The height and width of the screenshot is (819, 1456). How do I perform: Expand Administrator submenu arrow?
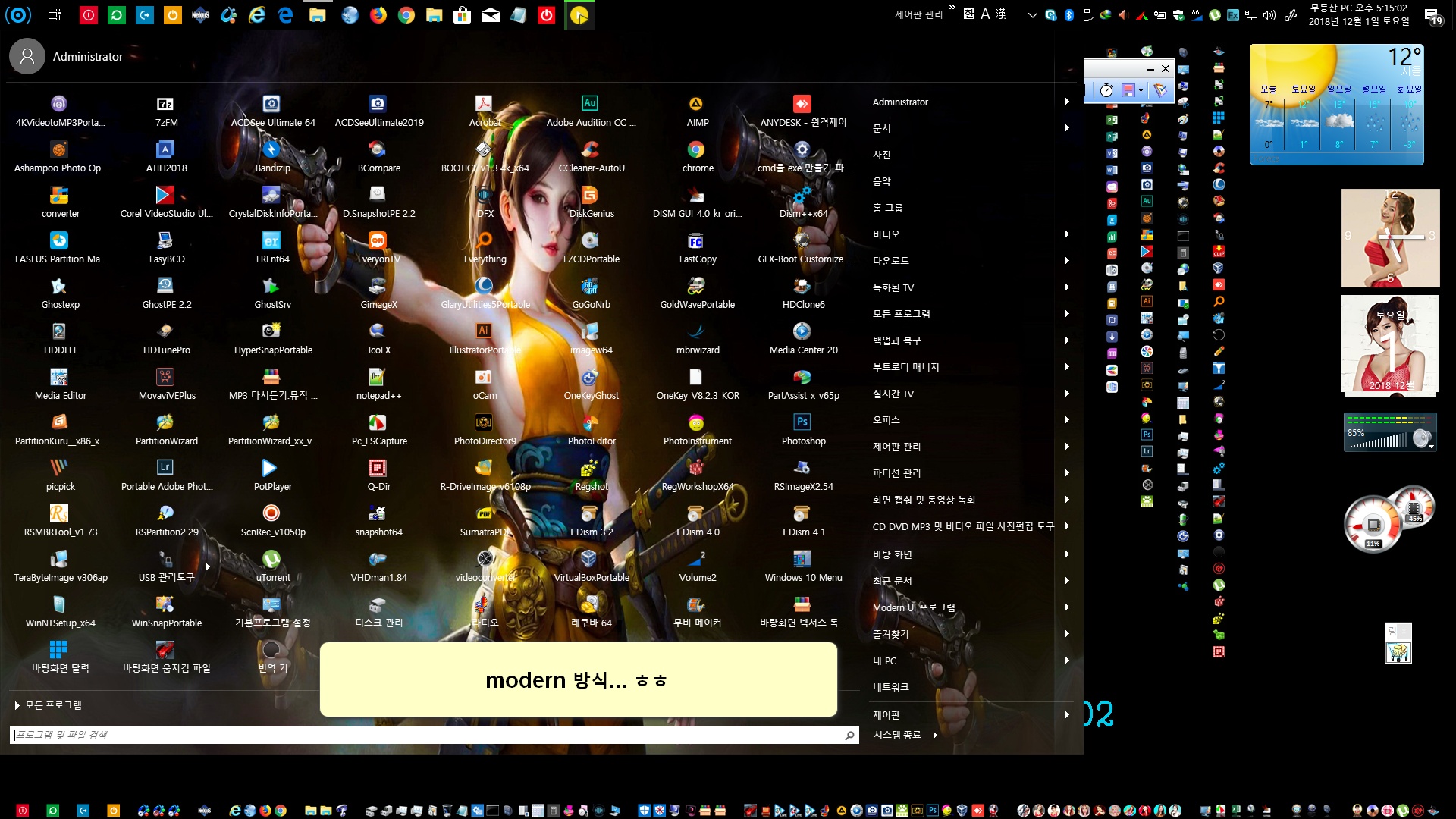pyautogui.click(x=1066, y=102)
